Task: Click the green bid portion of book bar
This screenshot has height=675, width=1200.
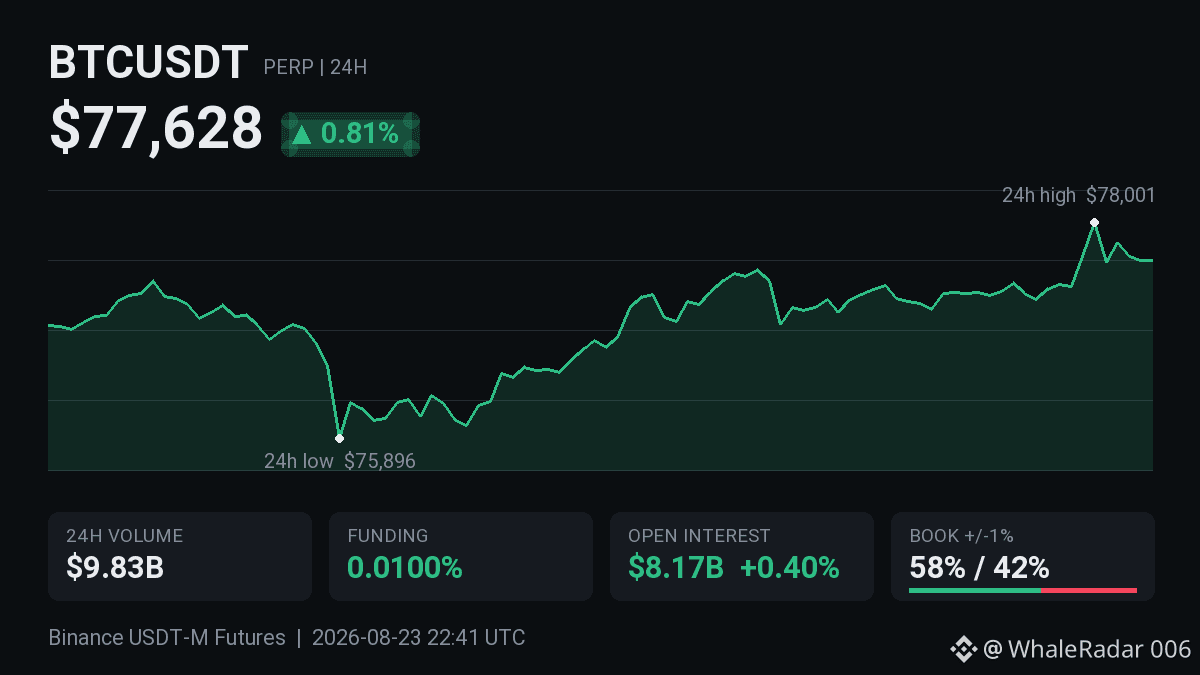Action: point(975,590)
